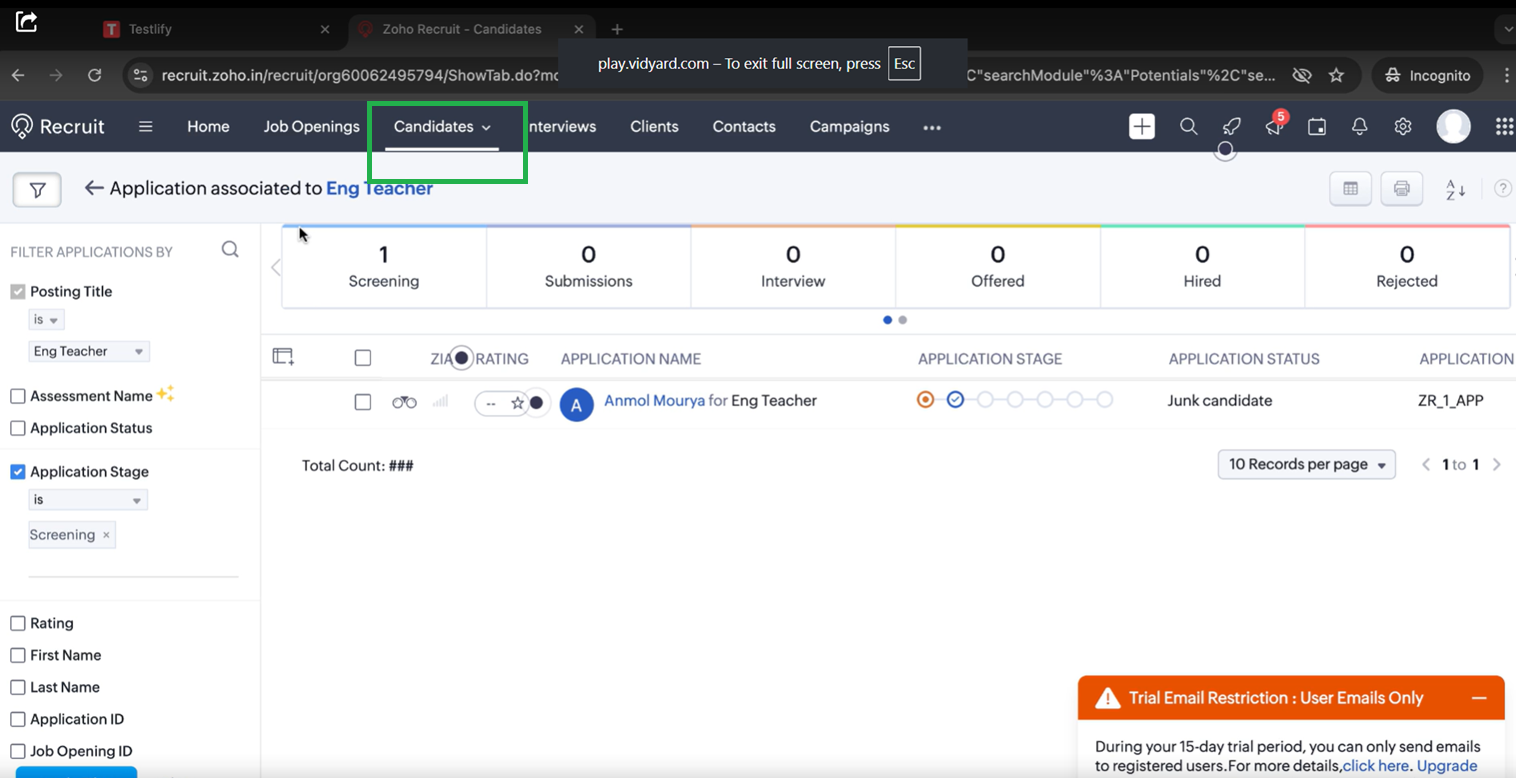Enable the Application ID filter checkbox
This screenshot has width=1516, height=778.
(18, 719)
